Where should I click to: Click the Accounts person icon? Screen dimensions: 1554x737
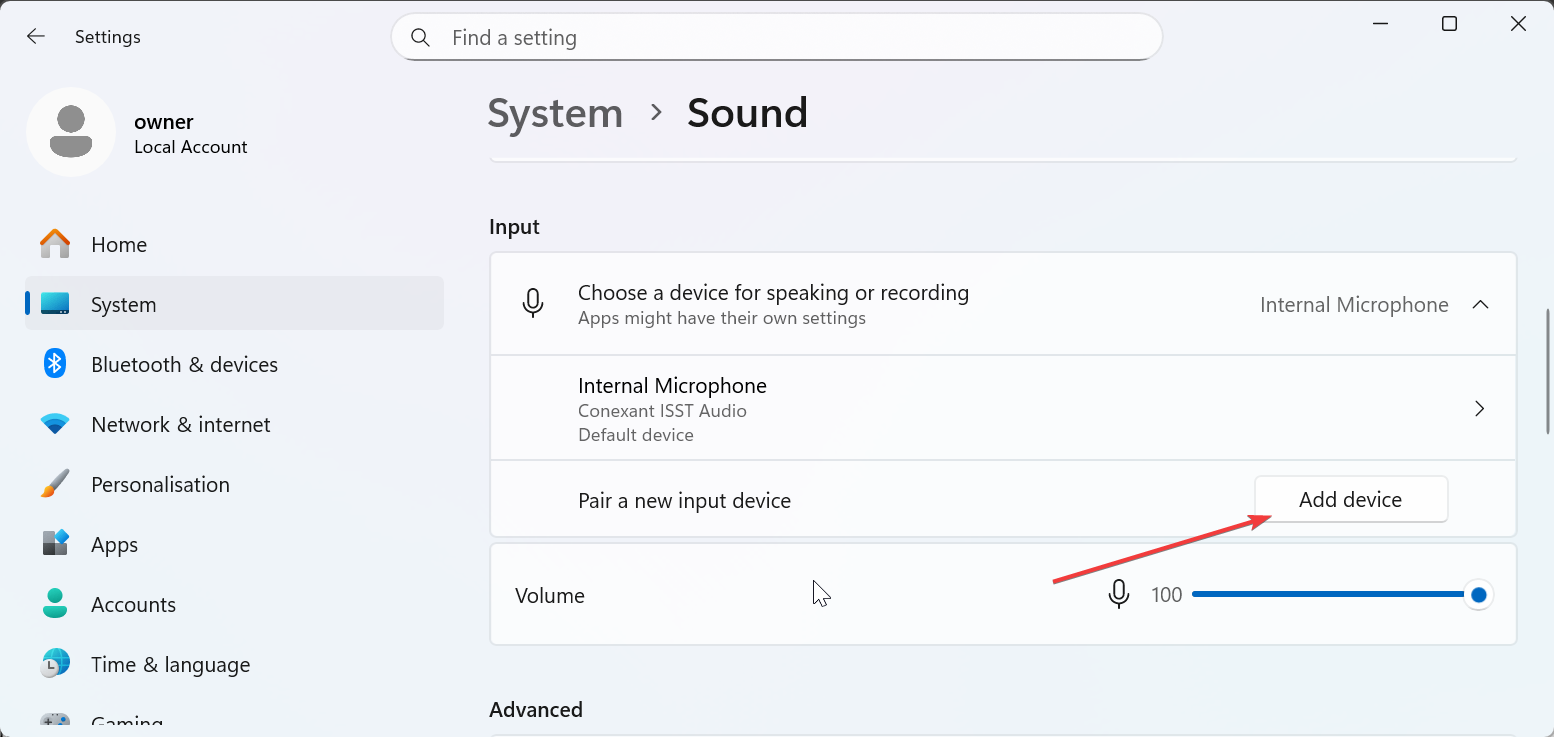[55, 604]
